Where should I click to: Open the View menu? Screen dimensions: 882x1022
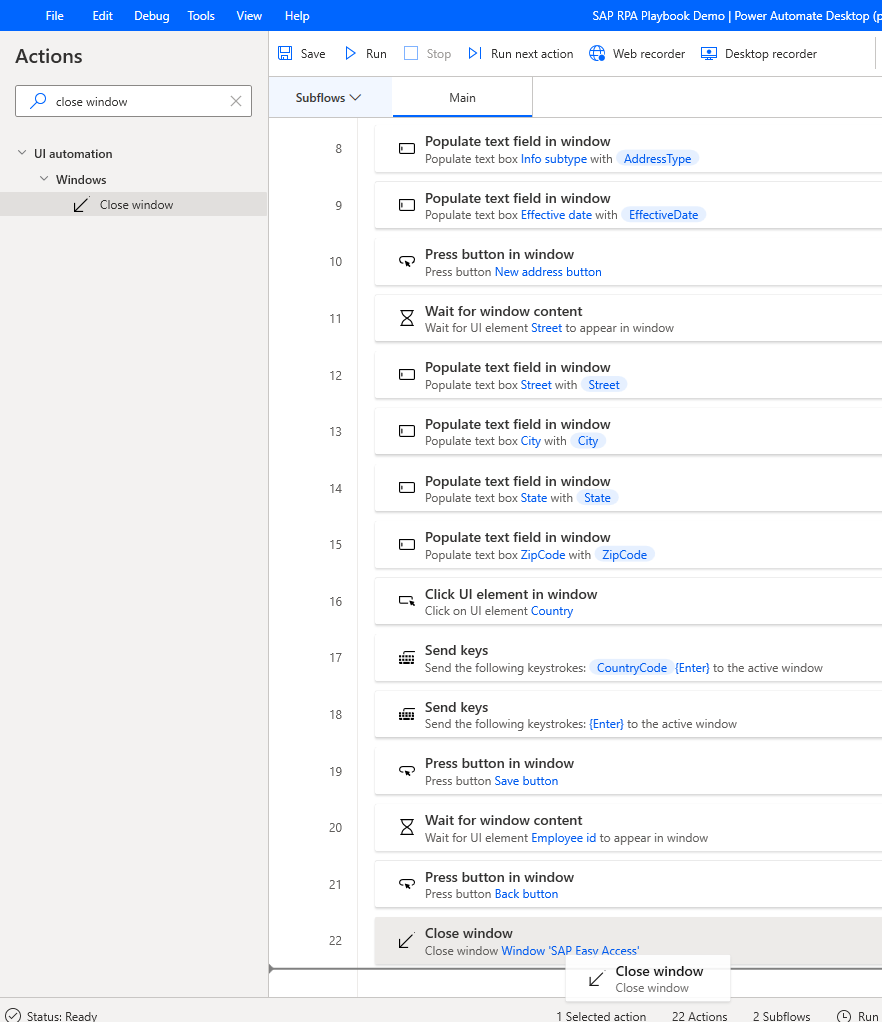[248, 16]
